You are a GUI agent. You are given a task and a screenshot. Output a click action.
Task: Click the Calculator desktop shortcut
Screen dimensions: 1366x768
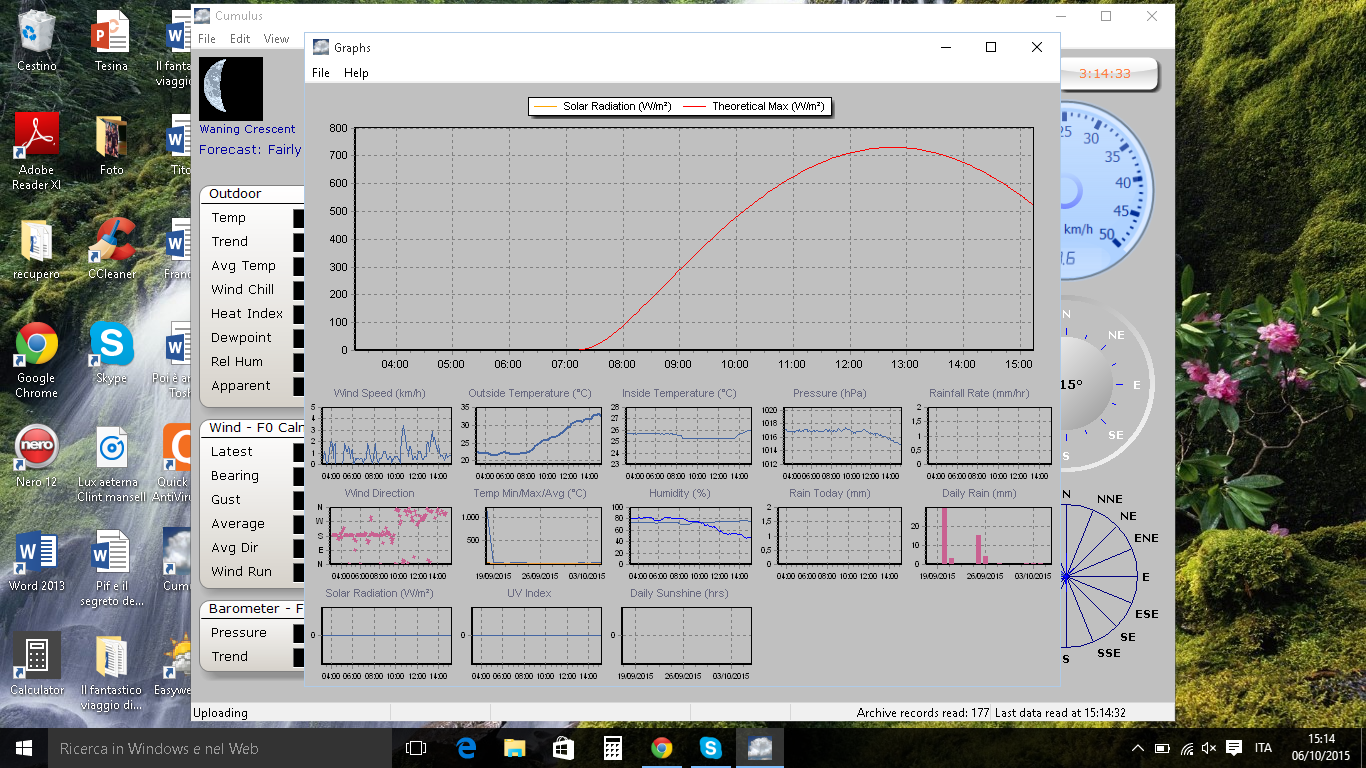point(36,656)
